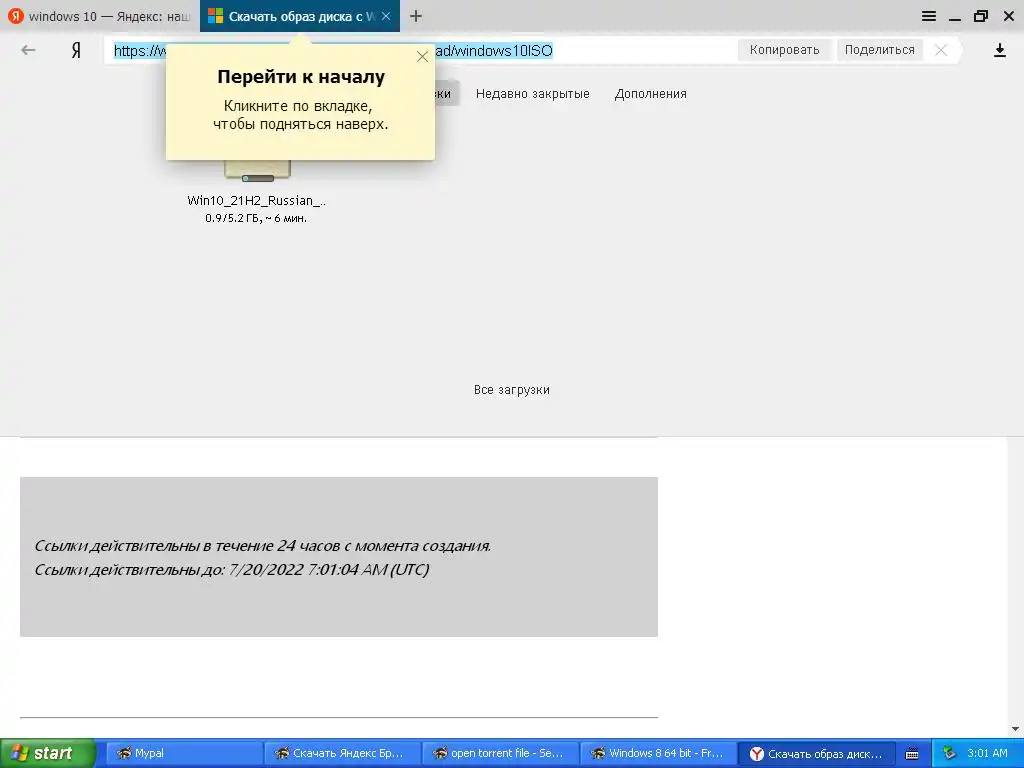Click download progress text '0.9/5.2 ГБ'

click(x=256, y=218)
